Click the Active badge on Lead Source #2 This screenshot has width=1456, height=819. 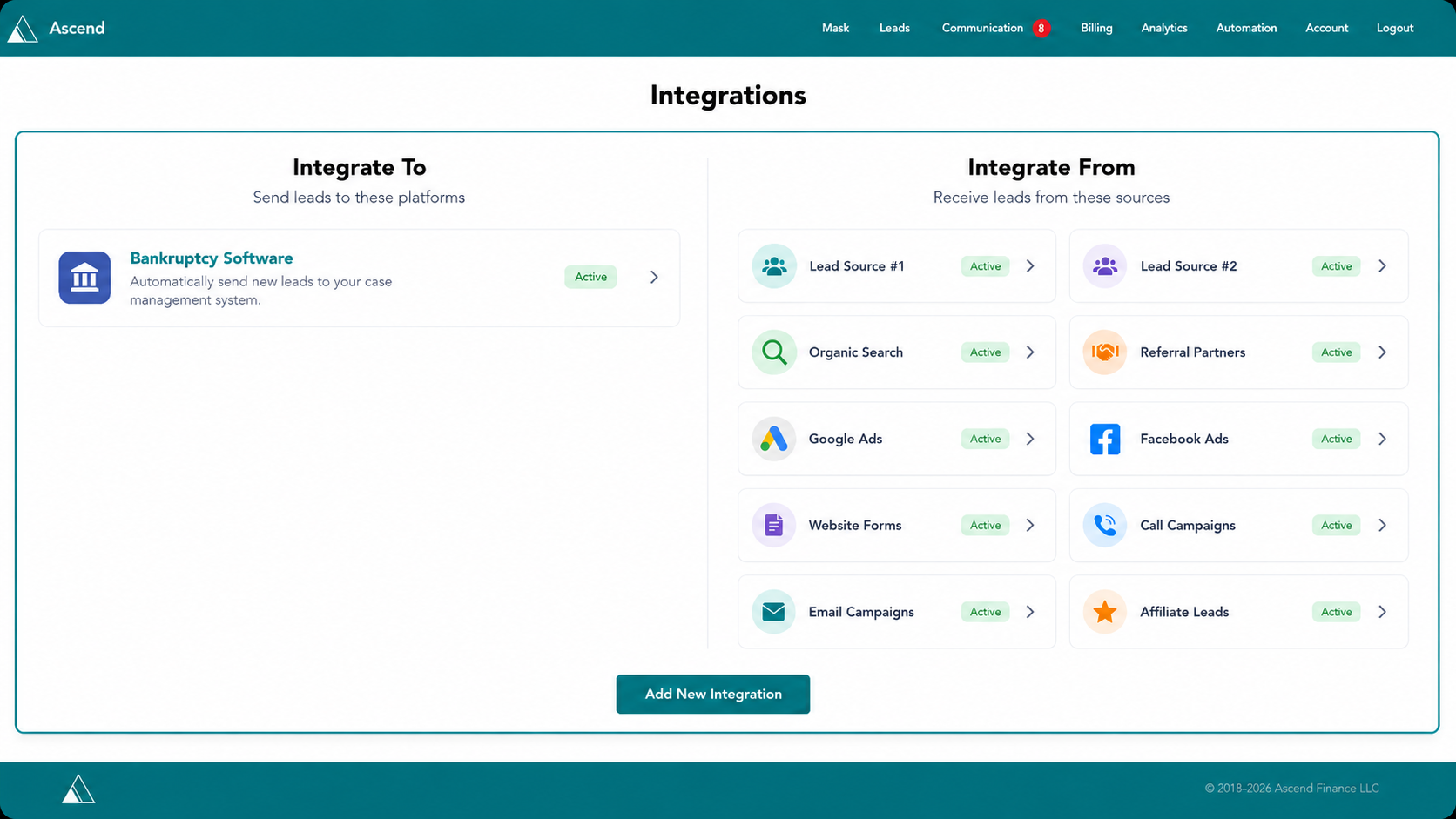[1336, 266]
